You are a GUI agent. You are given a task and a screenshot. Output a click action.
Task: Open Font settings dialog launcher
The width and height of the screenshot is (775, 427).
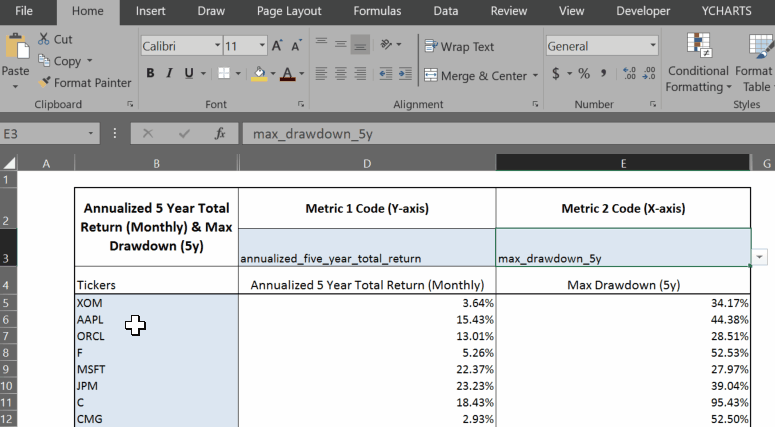coord(301,104)
